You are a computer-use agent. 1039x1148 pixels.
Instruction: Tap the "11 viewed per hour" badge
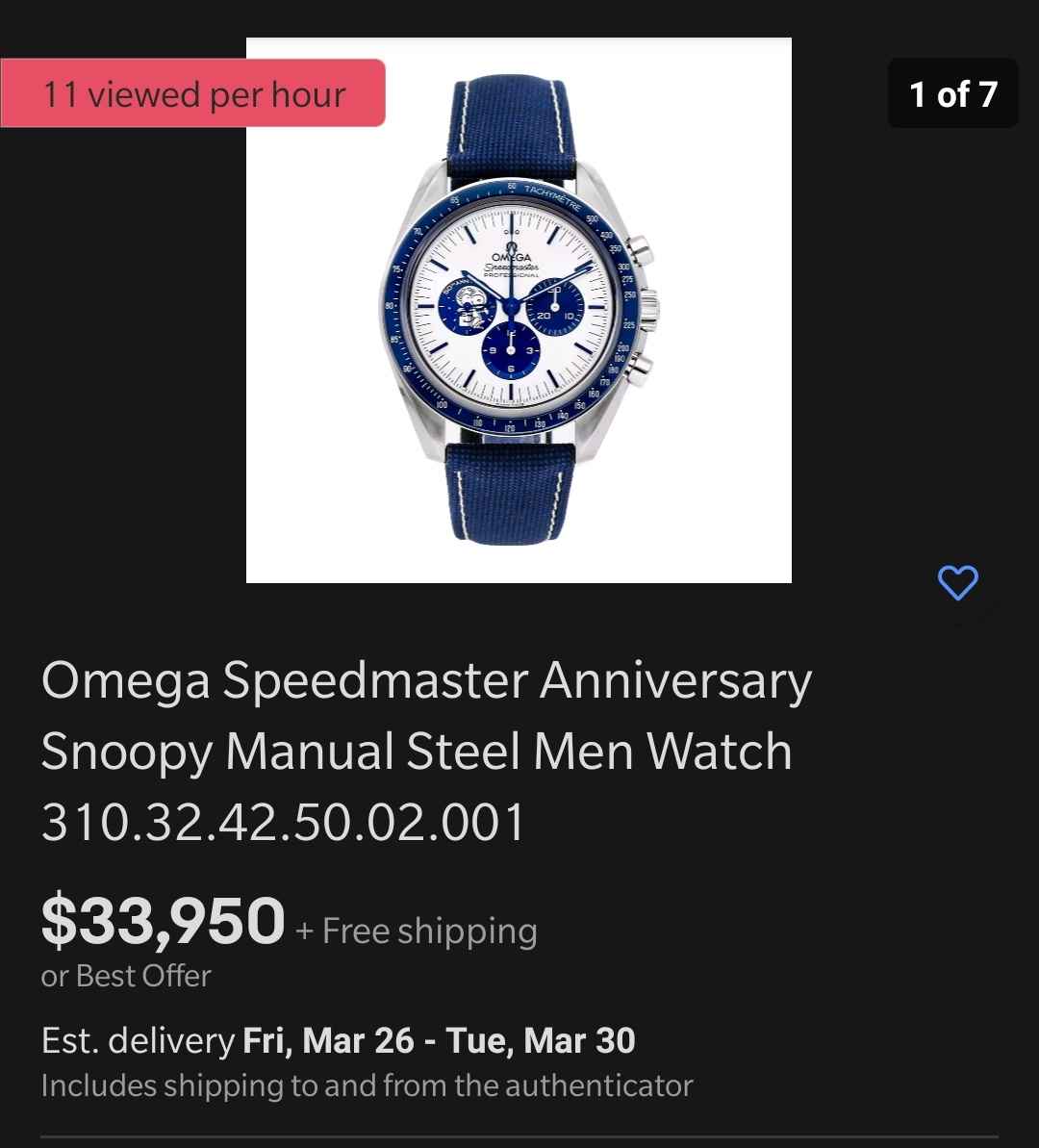point(193,93)
